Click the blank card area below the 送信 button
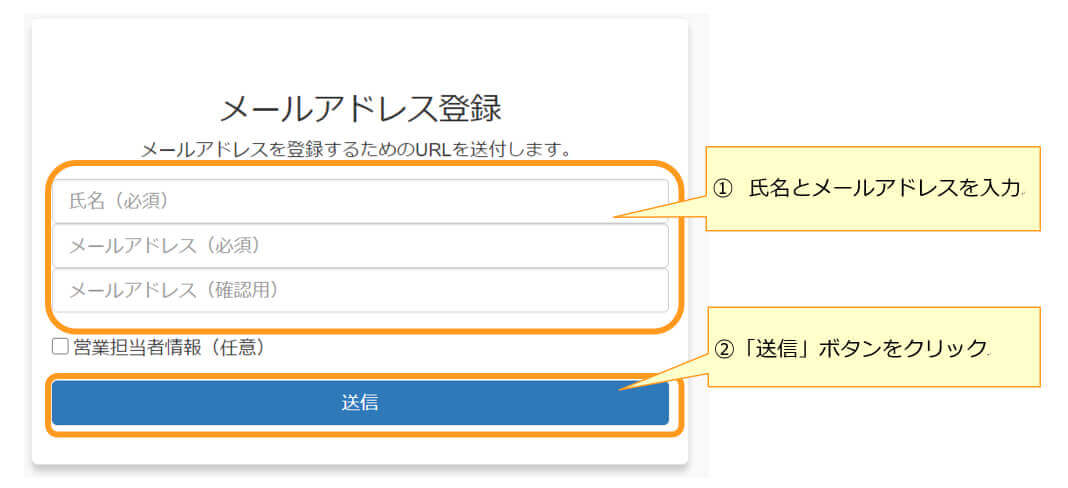This screenshot has width=1068, height=488. (x=360, y=448)
